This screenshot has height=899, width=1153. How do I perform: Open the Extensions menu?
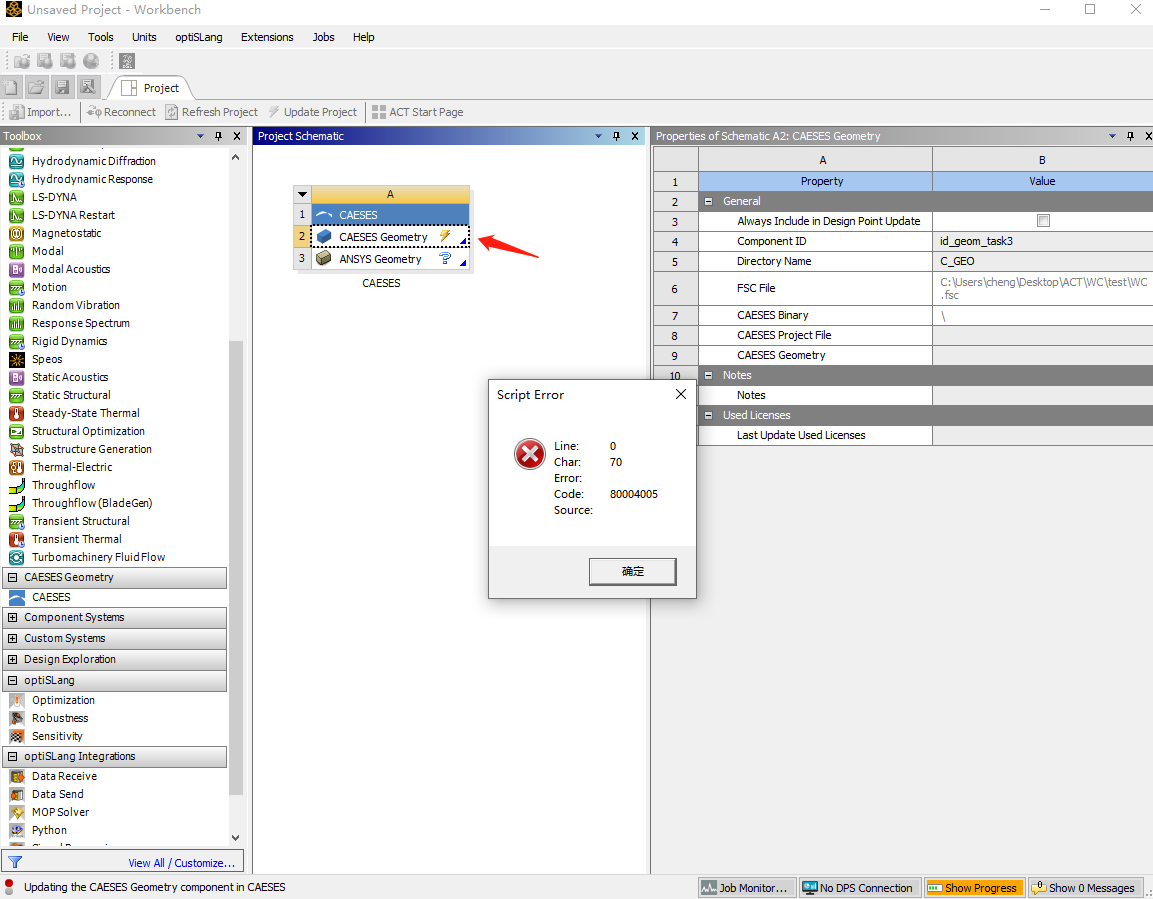click(267, 37)
